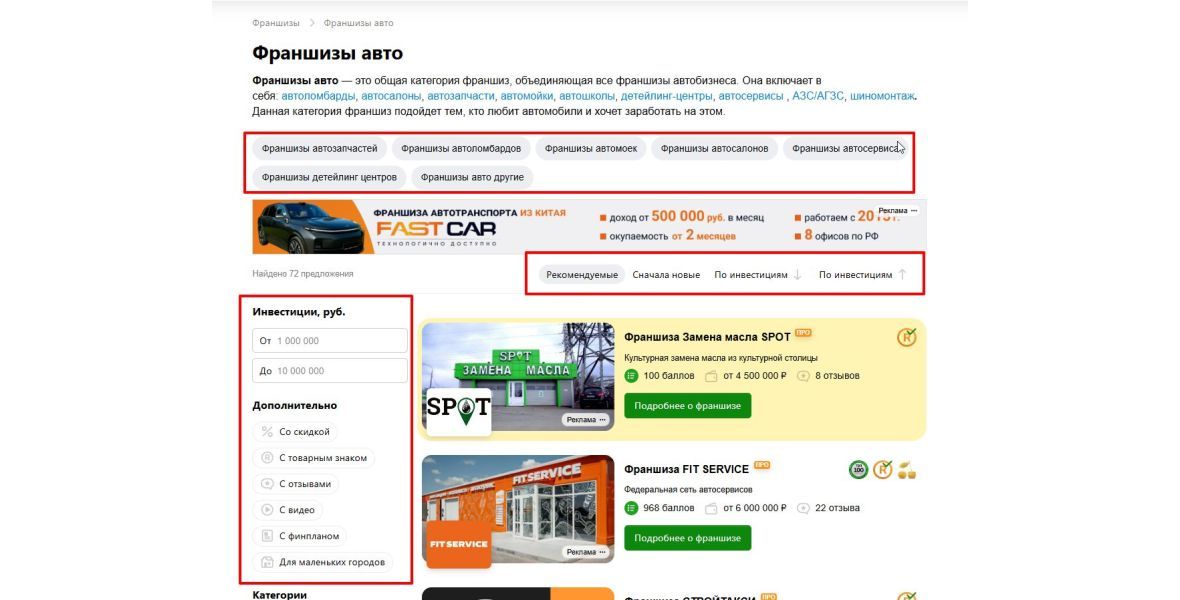Sort По инвестициям ascending arrow
This screenshot has width=1180, height=600.
pyautogui.click(x=902, y=275)
